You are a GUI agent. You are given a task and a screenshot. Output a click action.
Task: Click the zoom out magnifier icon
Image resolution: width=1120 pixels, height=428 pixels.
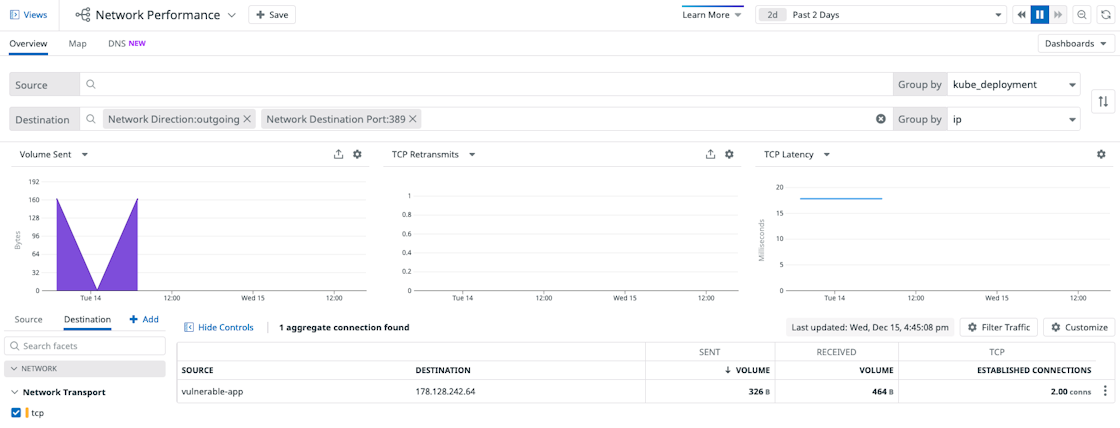pyautogui.click(x=1082, y=15)
